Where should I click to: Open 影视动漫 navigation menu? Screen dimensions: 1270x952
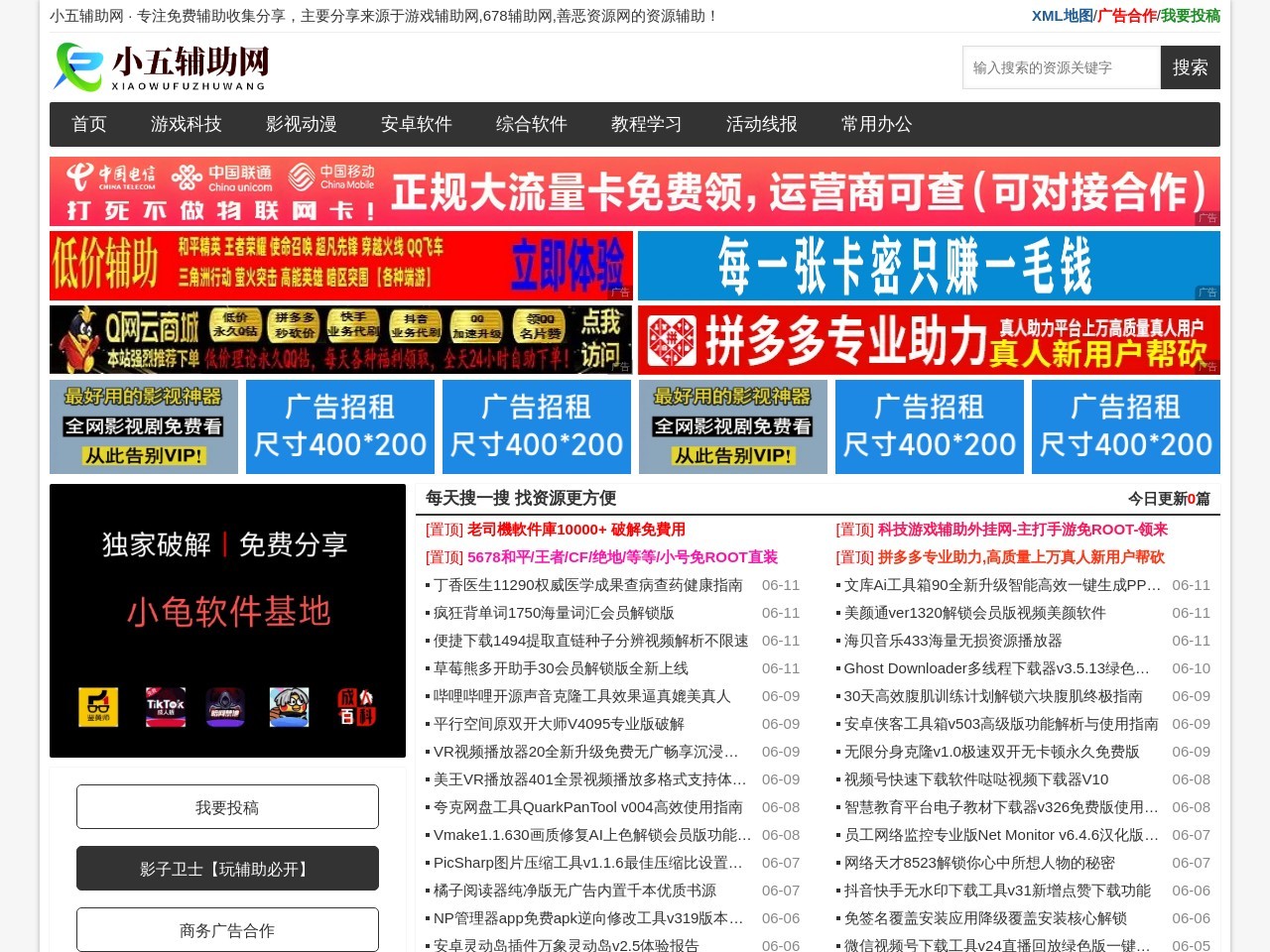(x=302, y=124)
